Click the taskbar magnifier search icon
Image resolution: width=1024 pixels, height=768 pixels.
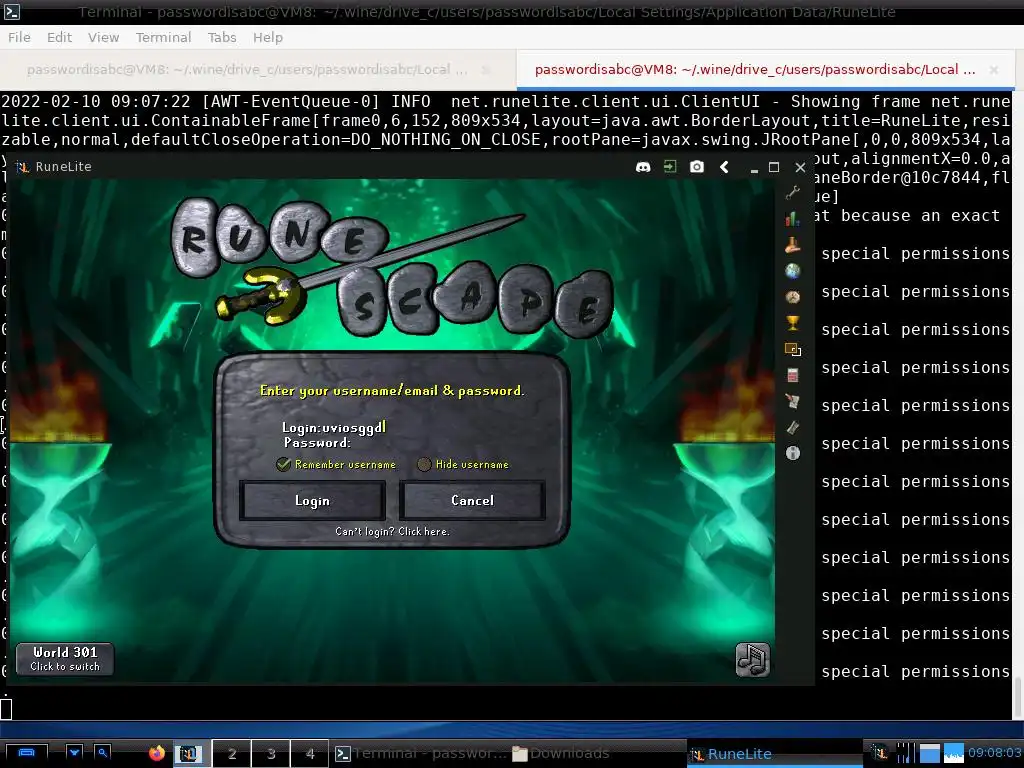[x=103, y=753]
